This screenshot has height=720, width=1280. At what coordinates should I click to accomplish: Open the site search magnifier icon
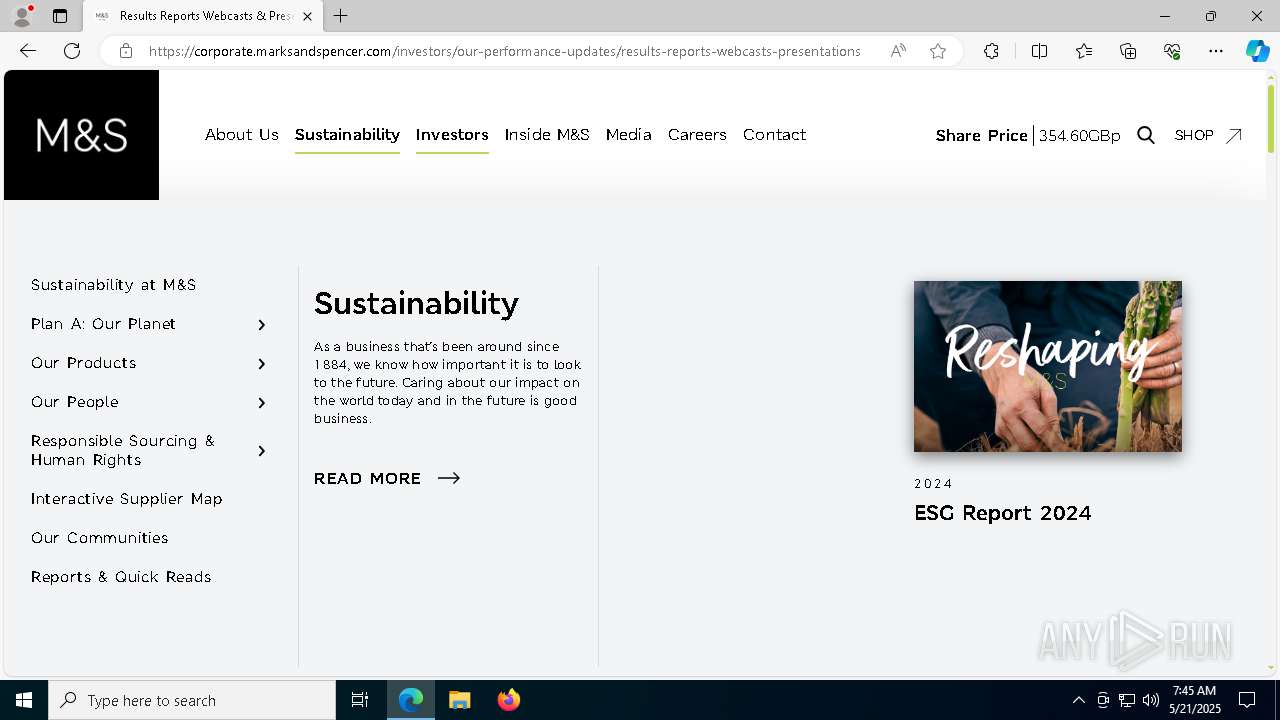click(1146, 135)
